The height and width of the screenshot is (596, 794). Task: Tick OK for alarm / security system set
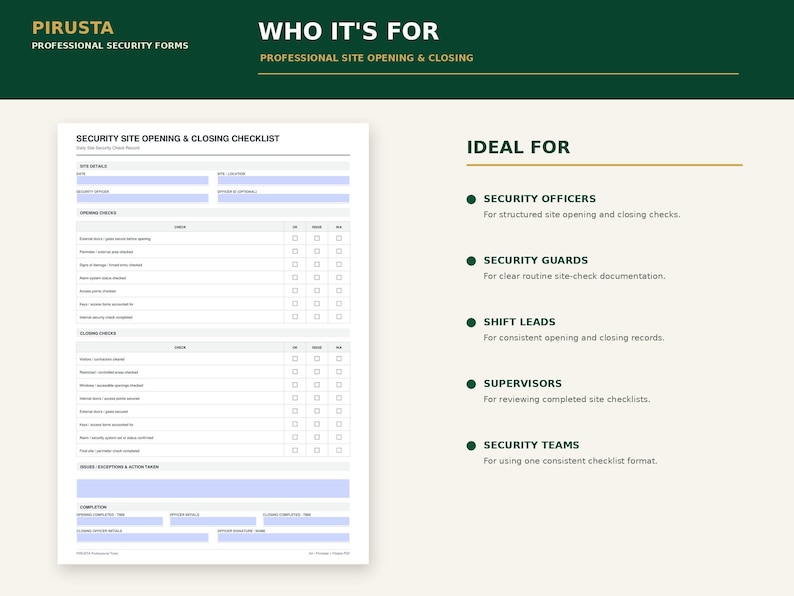tap(295, 438)
